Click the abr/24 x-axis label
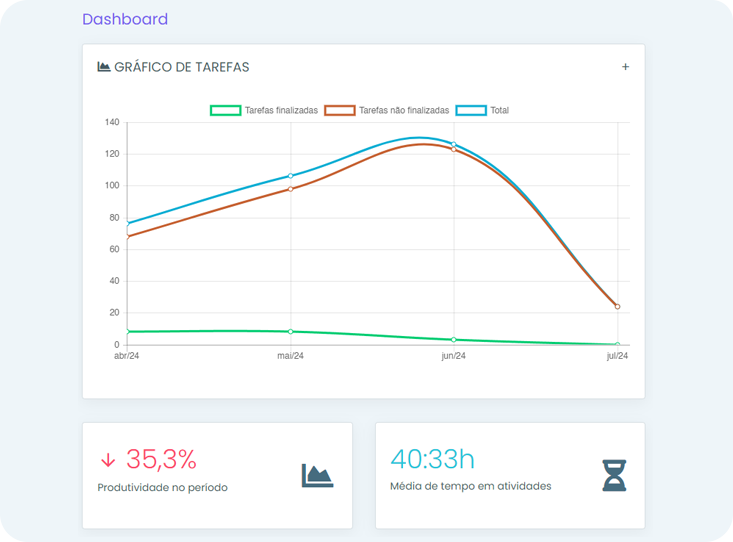The height and width of the screenshot is (542, 733). point(126,356)
